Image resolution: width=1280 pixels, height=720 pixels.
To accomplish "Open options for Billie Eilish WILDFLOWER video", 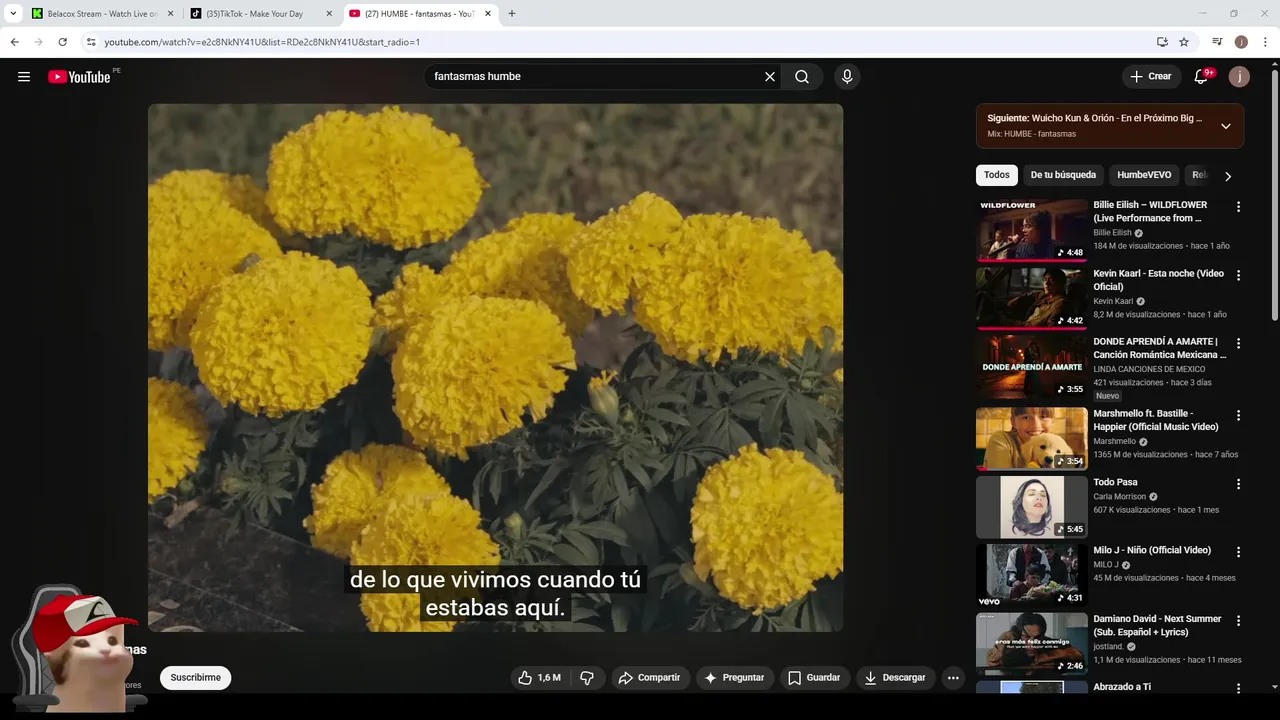I will tap(1238, 207).
